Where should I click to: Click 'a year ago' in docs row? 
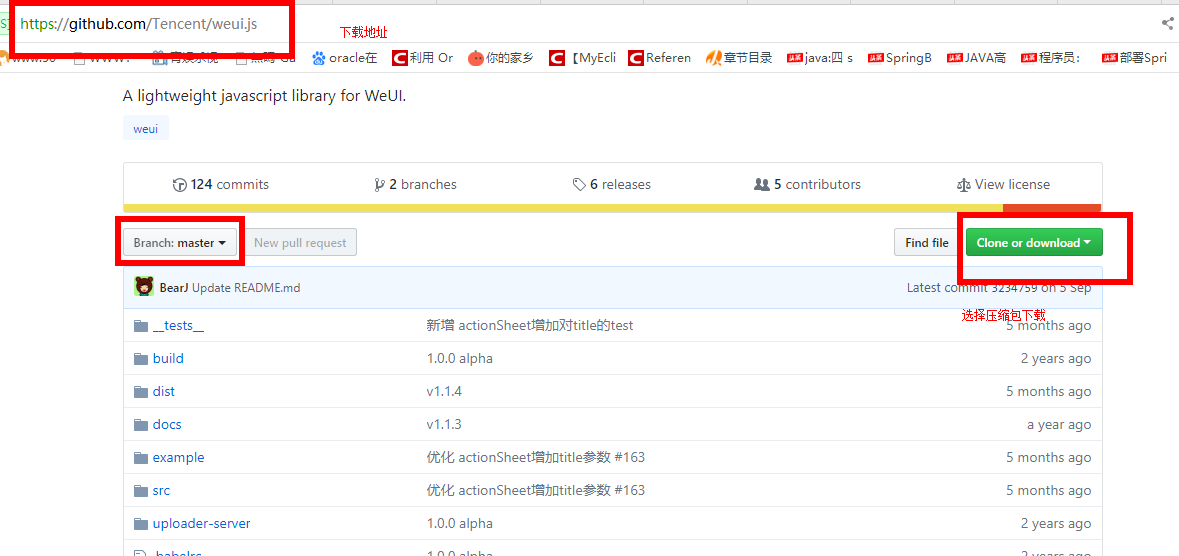click(x=1059, y=425)
